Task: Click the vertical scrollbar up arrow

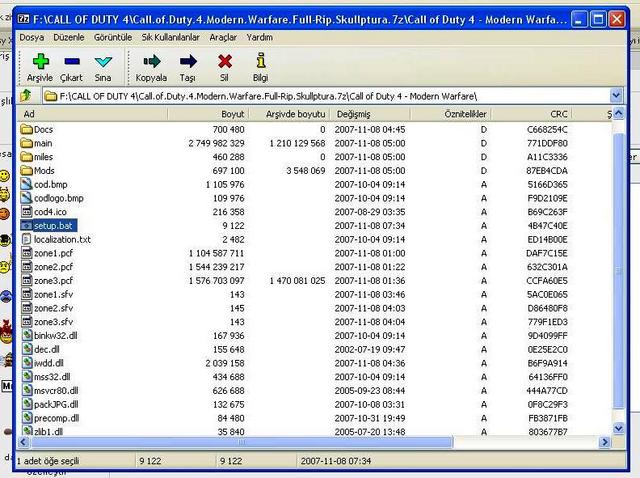Action: 619,113
